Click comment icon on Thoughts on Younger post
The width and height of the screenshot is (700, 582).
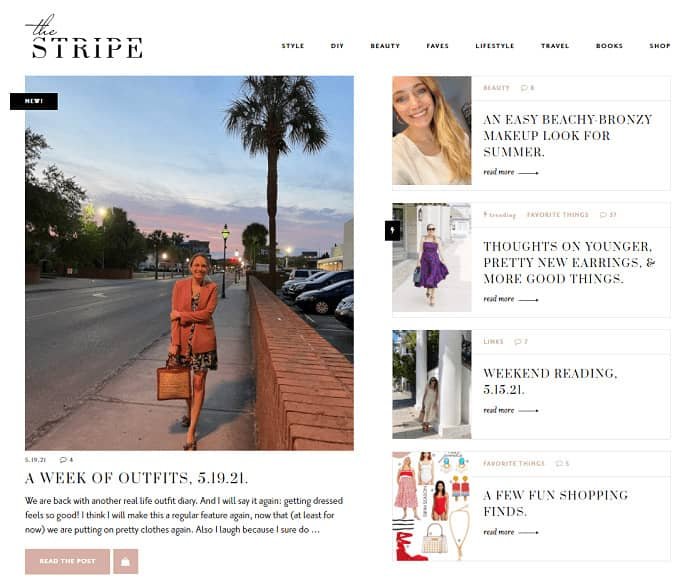point(603,215)
